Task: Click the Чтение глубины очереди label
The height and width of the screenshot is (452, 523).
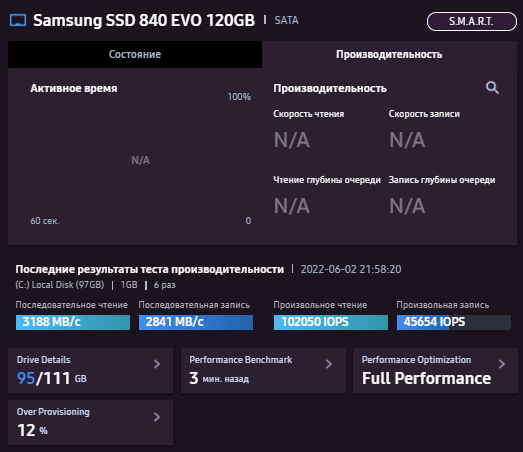Action: coord(327,180)
